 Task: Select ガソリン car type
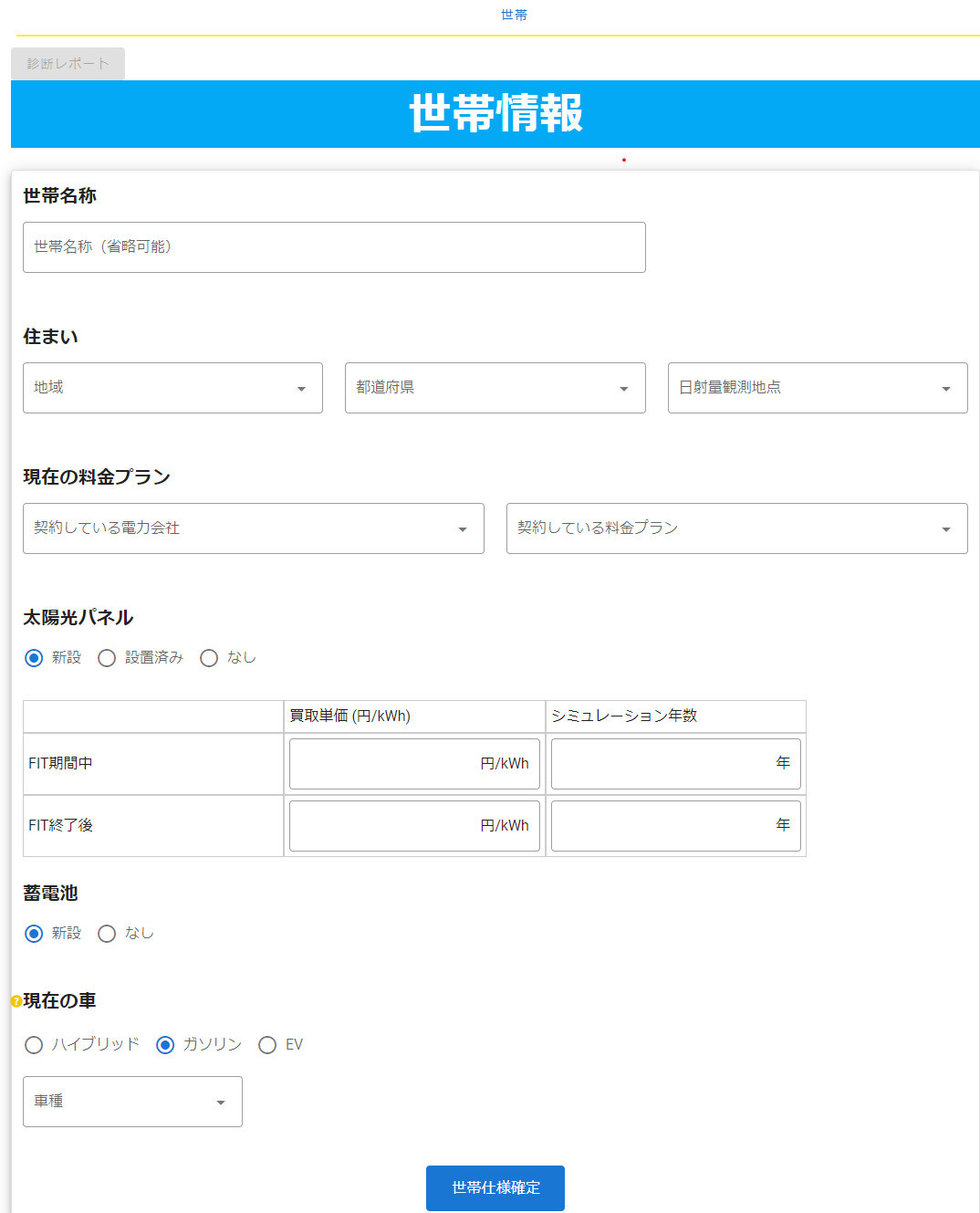click(165, 1045)
